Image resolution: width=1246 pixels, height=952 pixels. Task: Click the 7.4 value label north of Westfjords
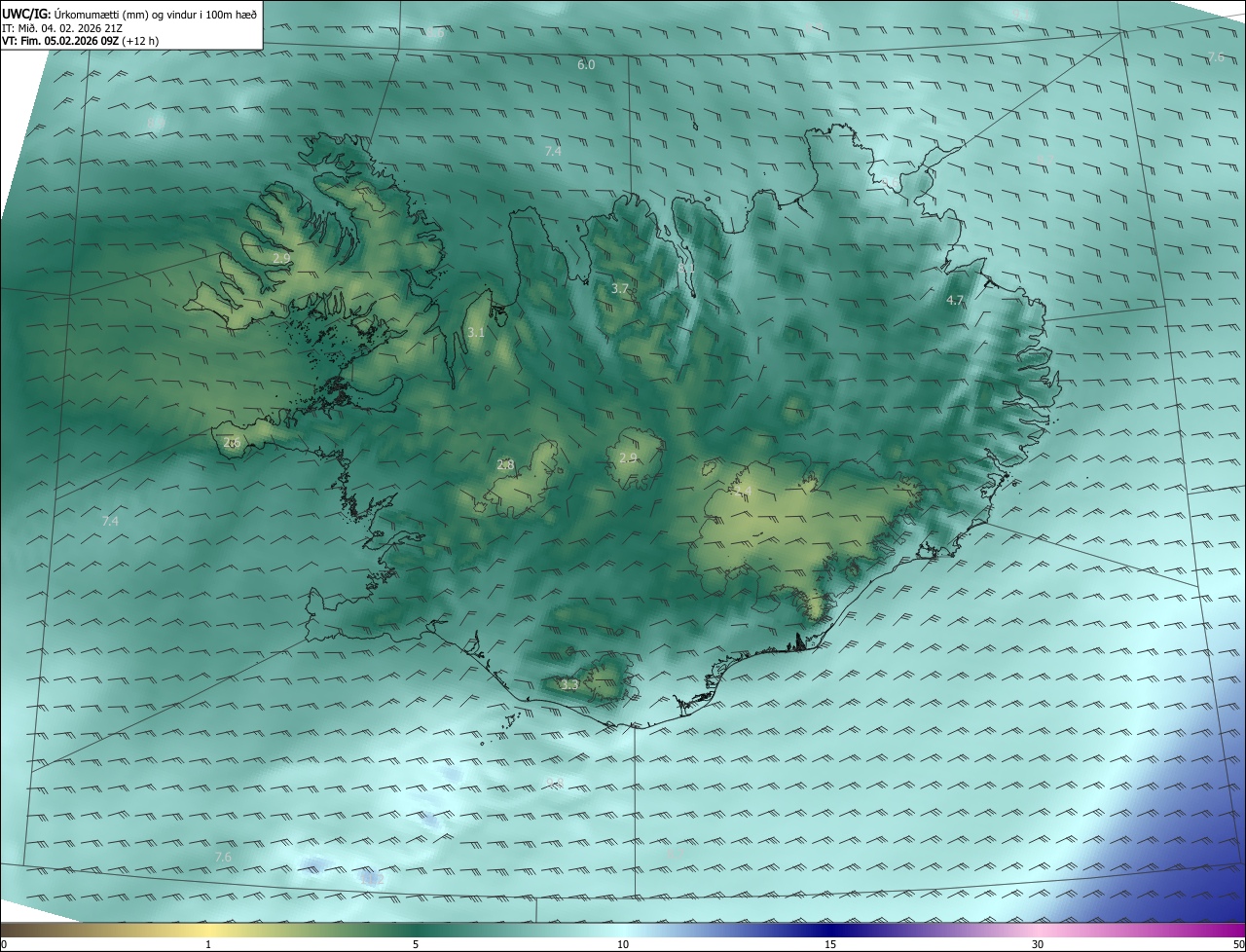point(553,151)
